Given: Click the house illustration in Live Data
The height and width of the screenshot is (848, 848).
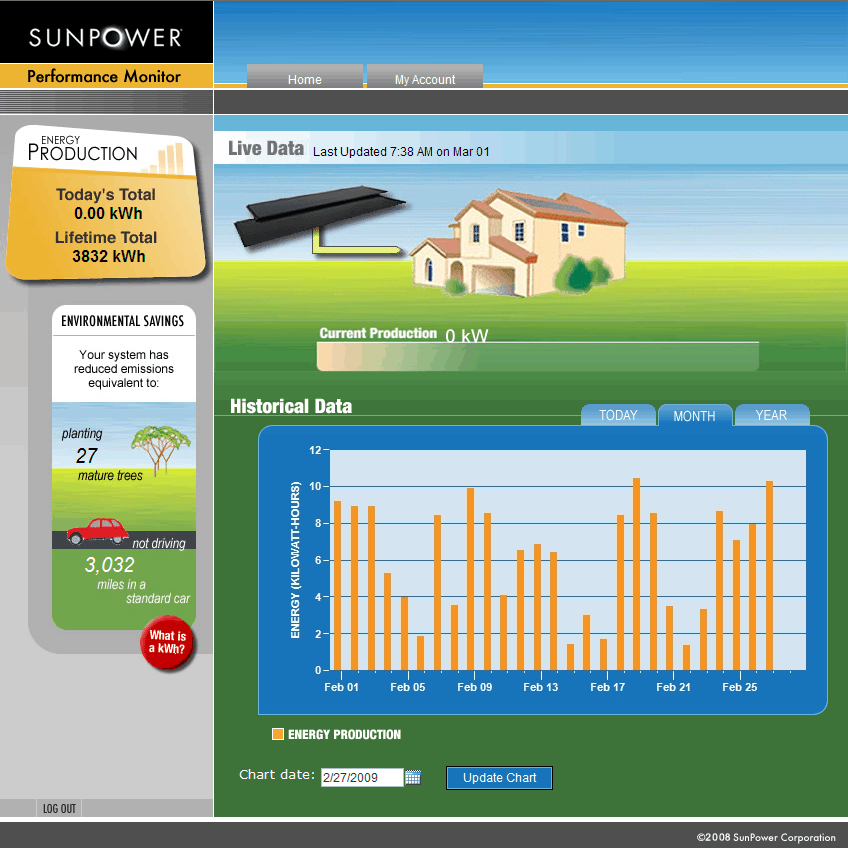Looking at the screenshot, I should pos(518,243).
